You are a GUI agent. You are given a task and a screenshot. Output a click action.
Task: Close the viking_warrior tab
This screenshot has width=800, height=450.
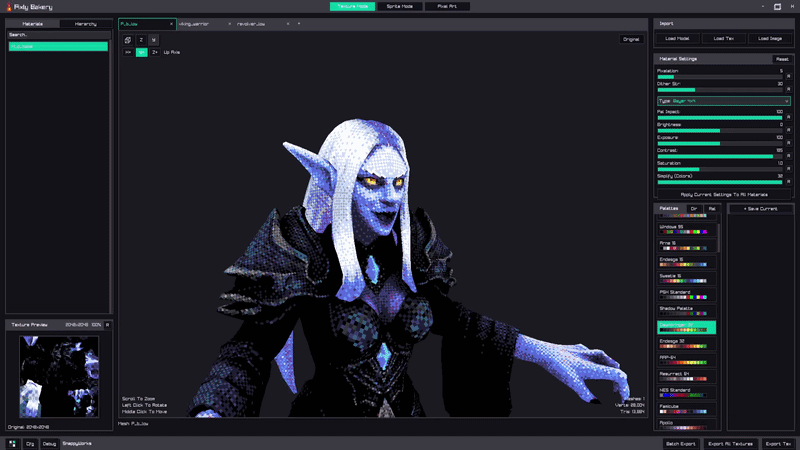pyautogui.click(x=230, y=24)
